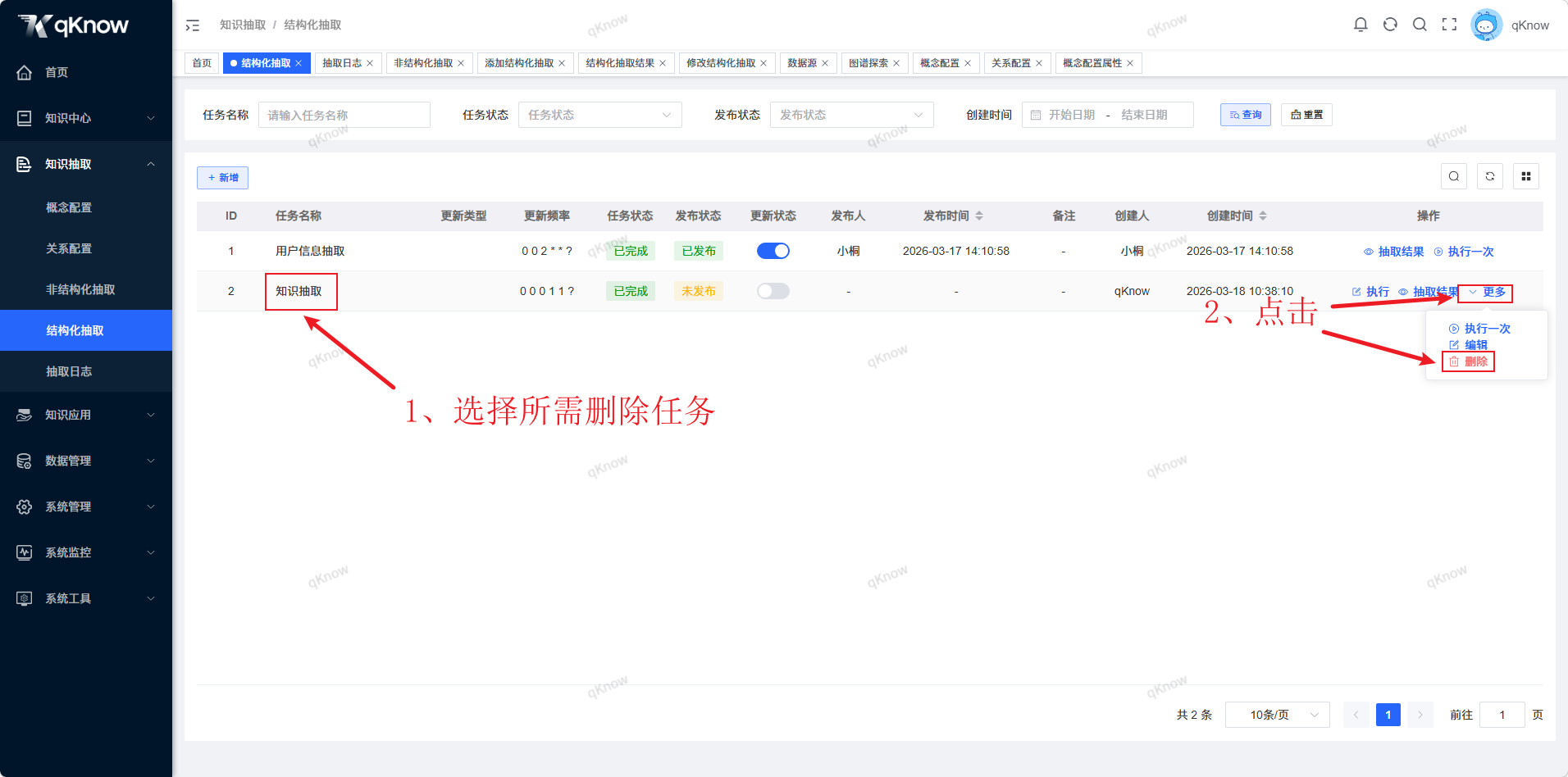This screenshot has width=1568, height=777.
Task: Toggle fullscreen mode icon
Action: [1449, 25]
